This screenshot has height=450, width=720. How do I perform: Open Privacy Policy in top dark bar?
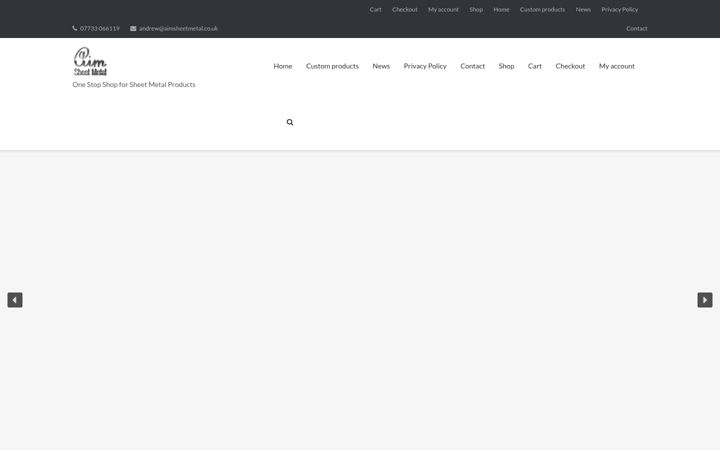[619, 9]
